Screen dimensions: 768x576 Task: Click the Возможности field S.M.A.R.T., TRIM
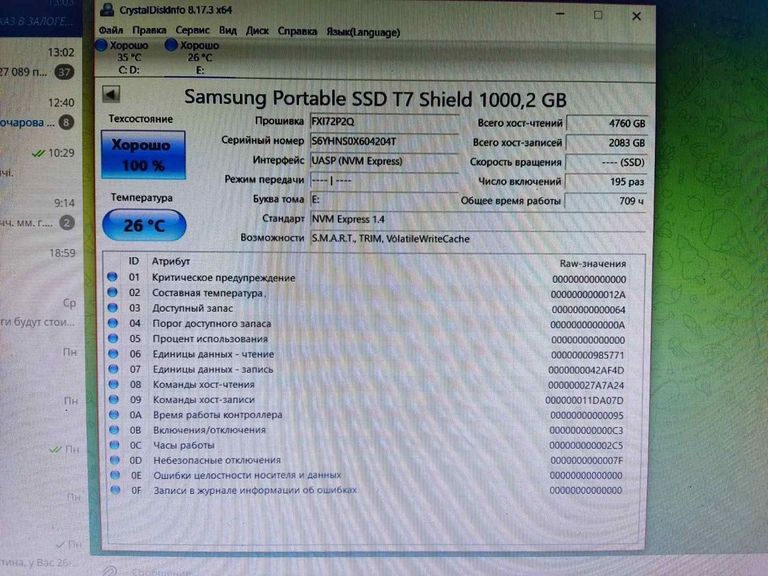point(478,239)
